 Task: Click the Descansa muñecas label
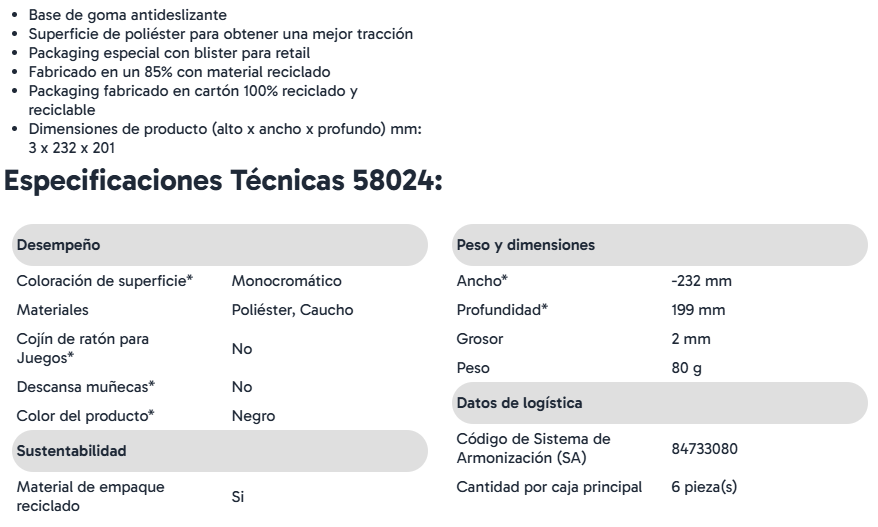point(86,387)
